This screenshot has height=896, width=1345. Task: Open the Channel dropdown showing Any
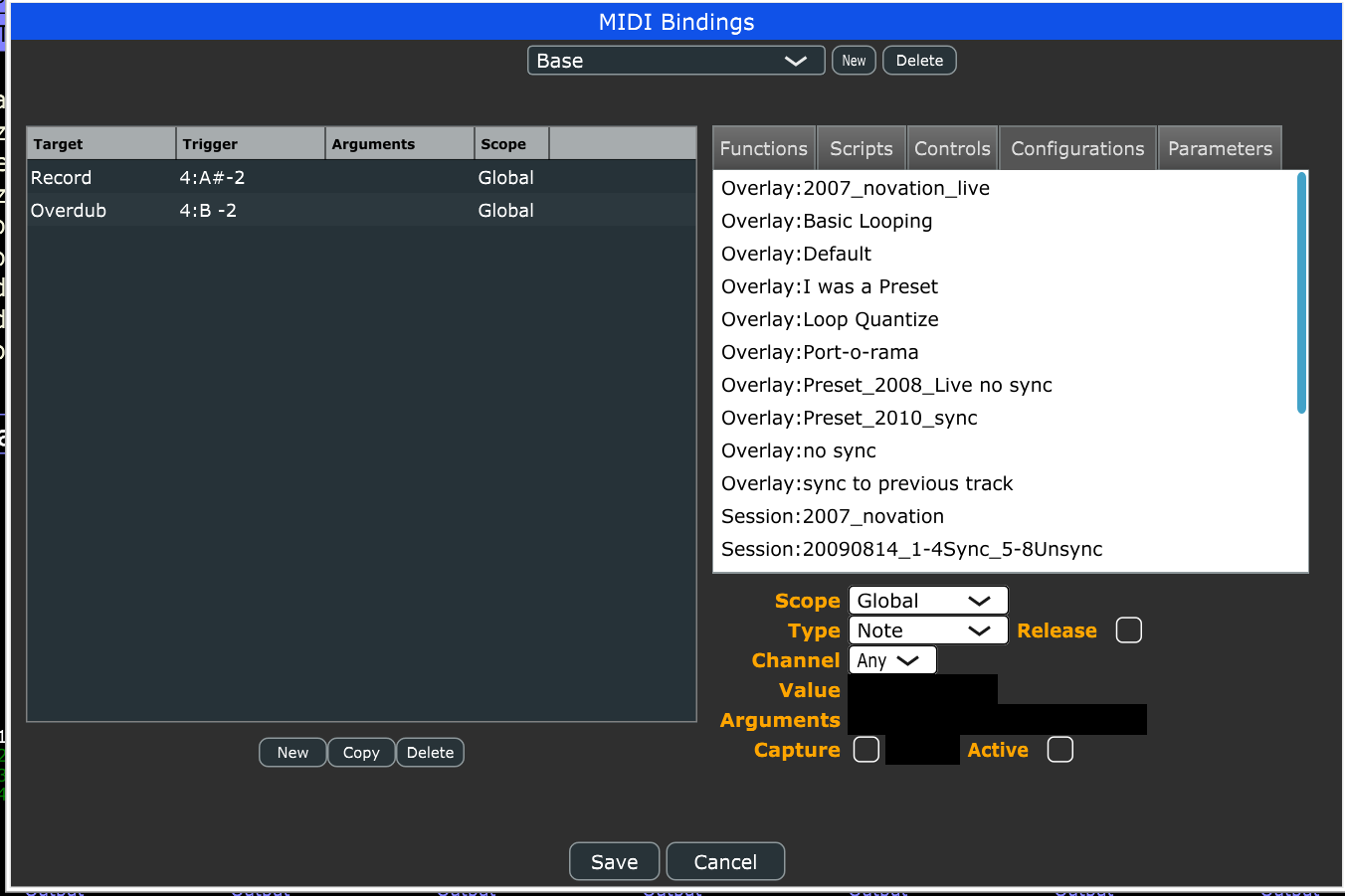pos(891,659)
